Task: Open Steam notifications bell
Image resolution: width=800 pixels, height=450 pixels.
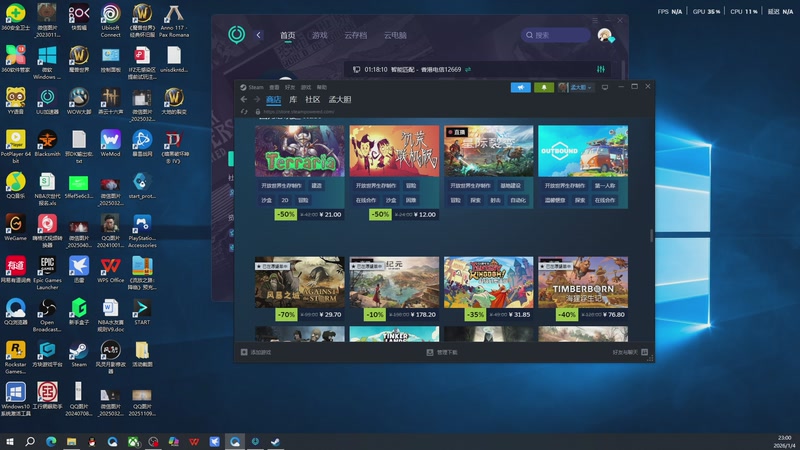Action: (544, 87)
